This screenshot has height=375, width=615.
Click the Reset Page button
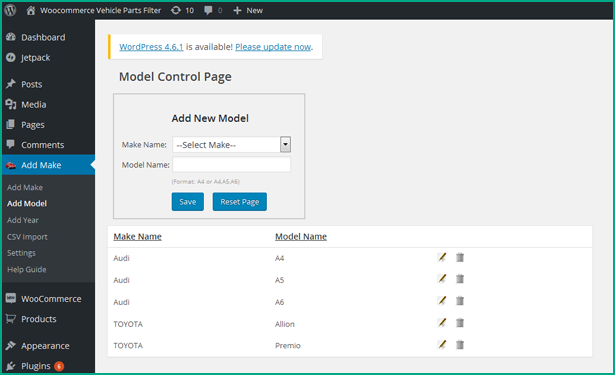pos(240,202)
